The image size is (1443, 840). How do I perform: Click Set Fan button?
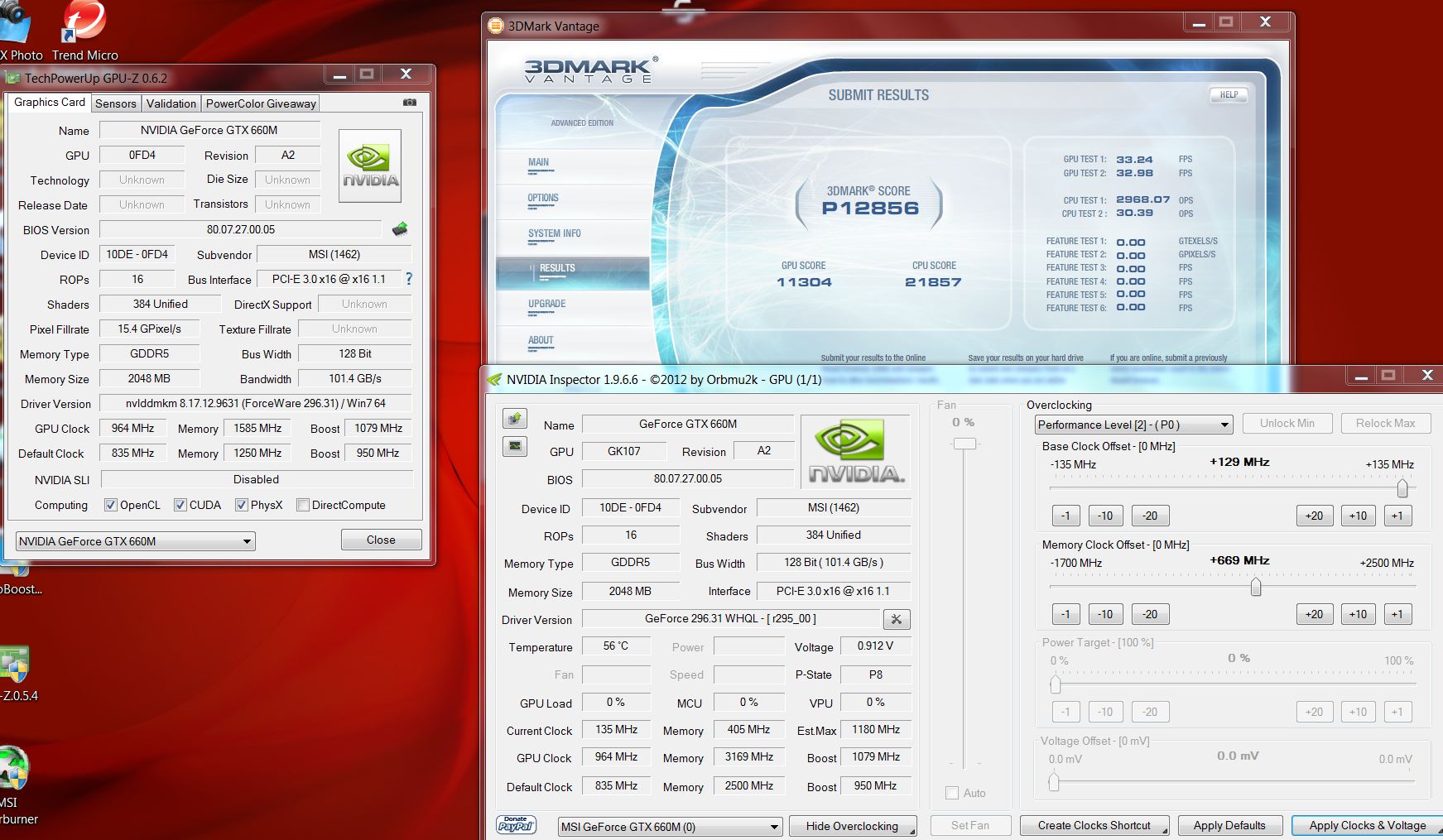click(x=970, y=825)
